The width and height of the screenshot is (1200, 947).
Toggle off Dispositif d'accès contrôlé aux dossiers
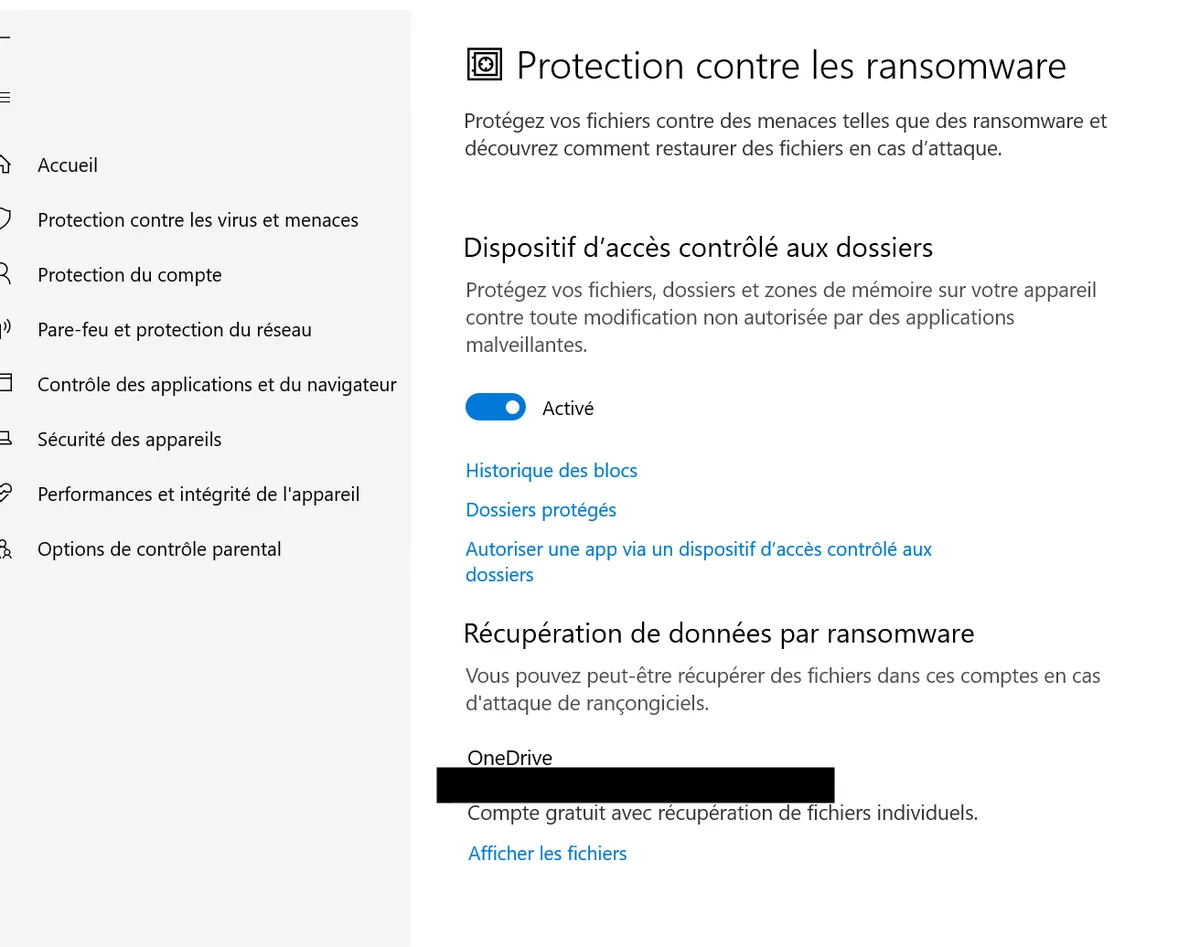coord(495,407)
